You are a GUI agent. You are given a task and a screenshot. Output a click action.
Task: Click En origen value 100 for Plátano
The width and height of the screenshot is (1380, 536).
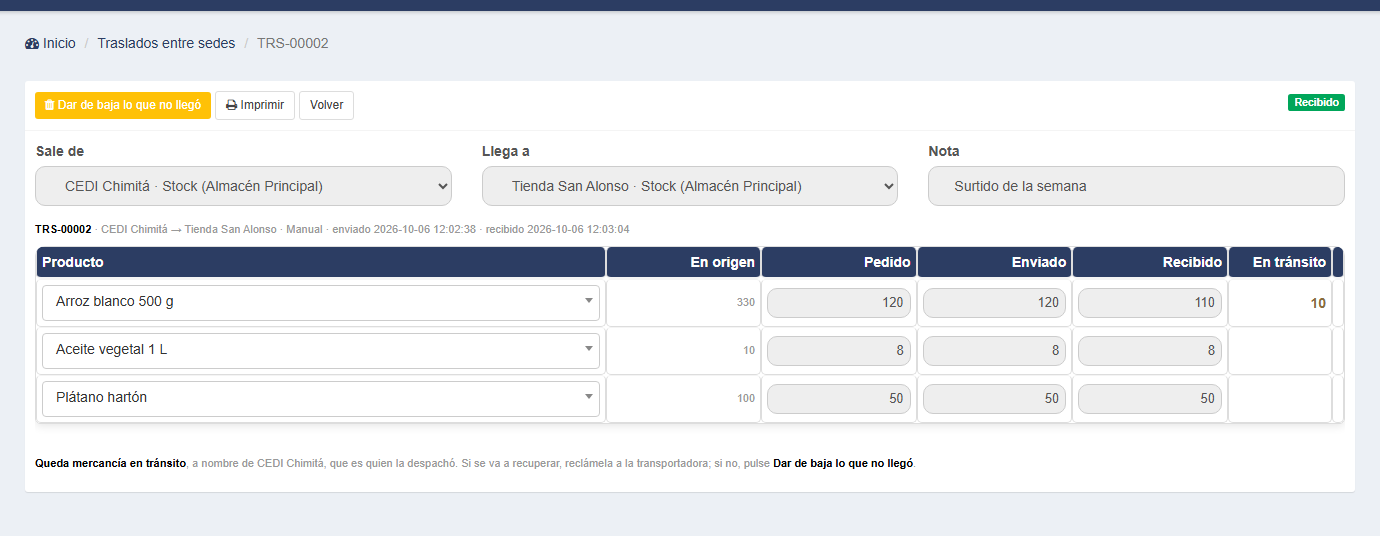coord(746,398)
